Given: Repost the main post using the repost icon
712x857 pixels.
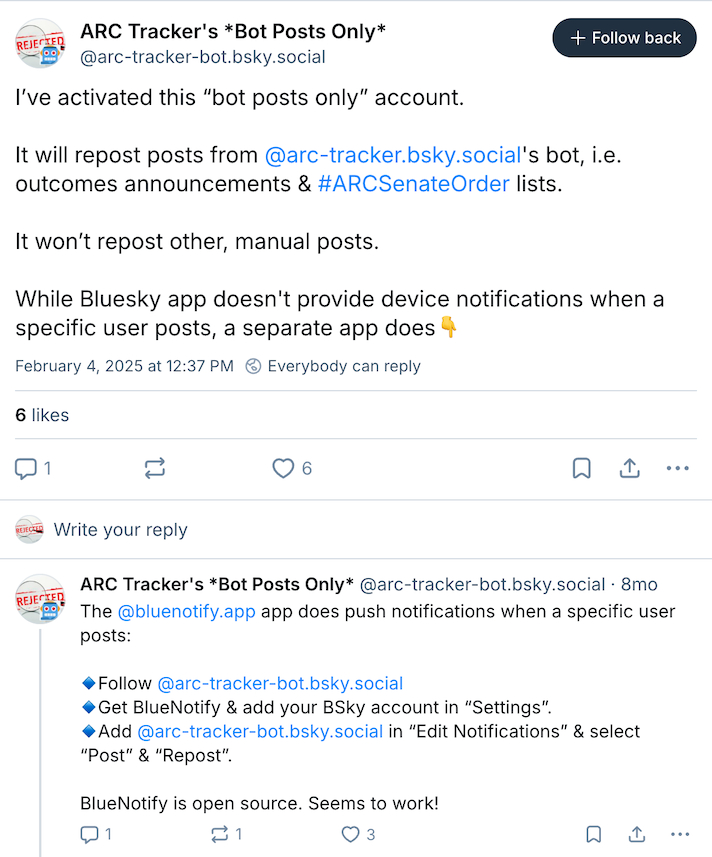Looking at the screenshot, I should click(x=155, y=468).
